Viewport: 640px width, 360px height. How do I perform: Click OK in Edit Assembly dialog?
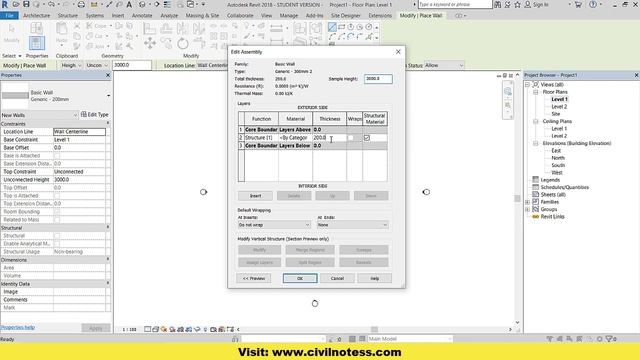(300, 278)
